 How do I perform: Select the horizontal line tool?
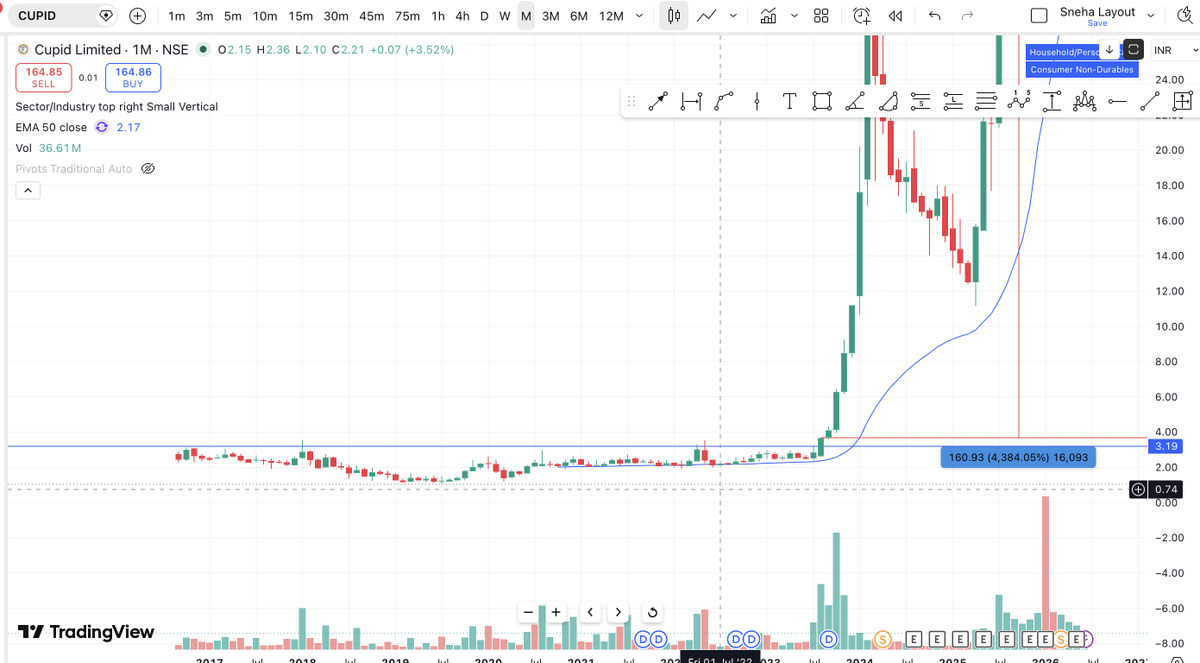(x=1117, y=101)
